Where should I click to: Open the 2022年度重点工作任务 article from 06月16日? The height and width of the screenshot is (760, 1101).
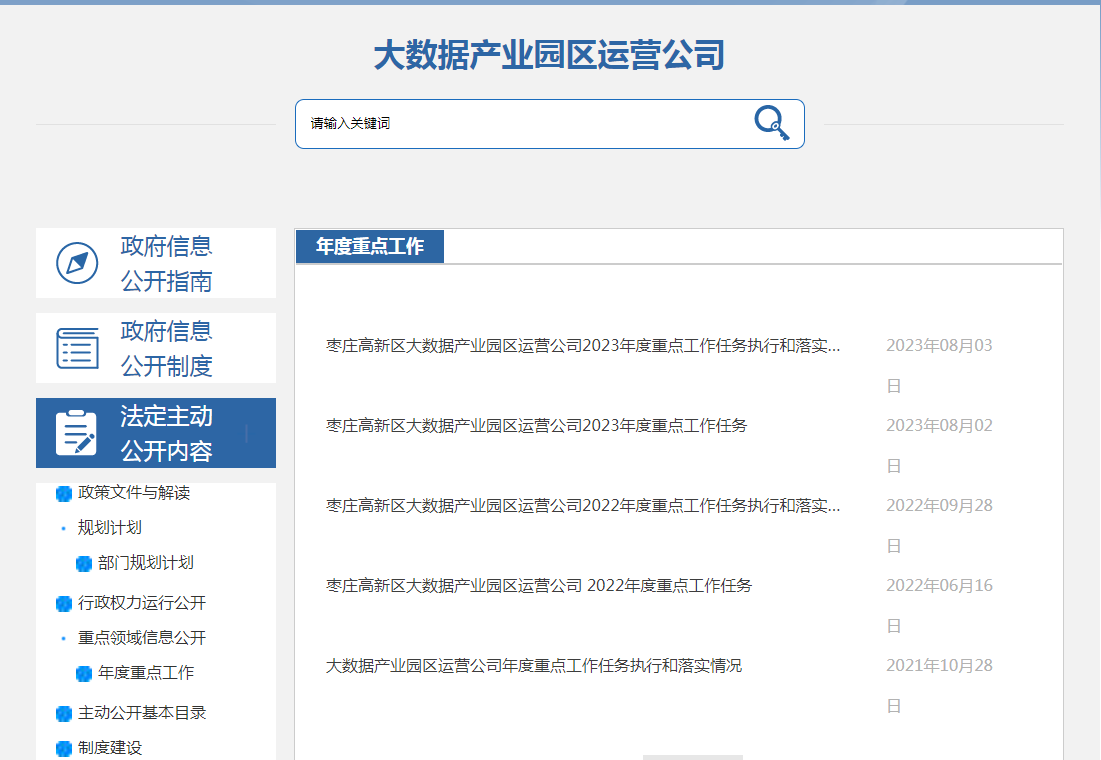pos(539,586)
